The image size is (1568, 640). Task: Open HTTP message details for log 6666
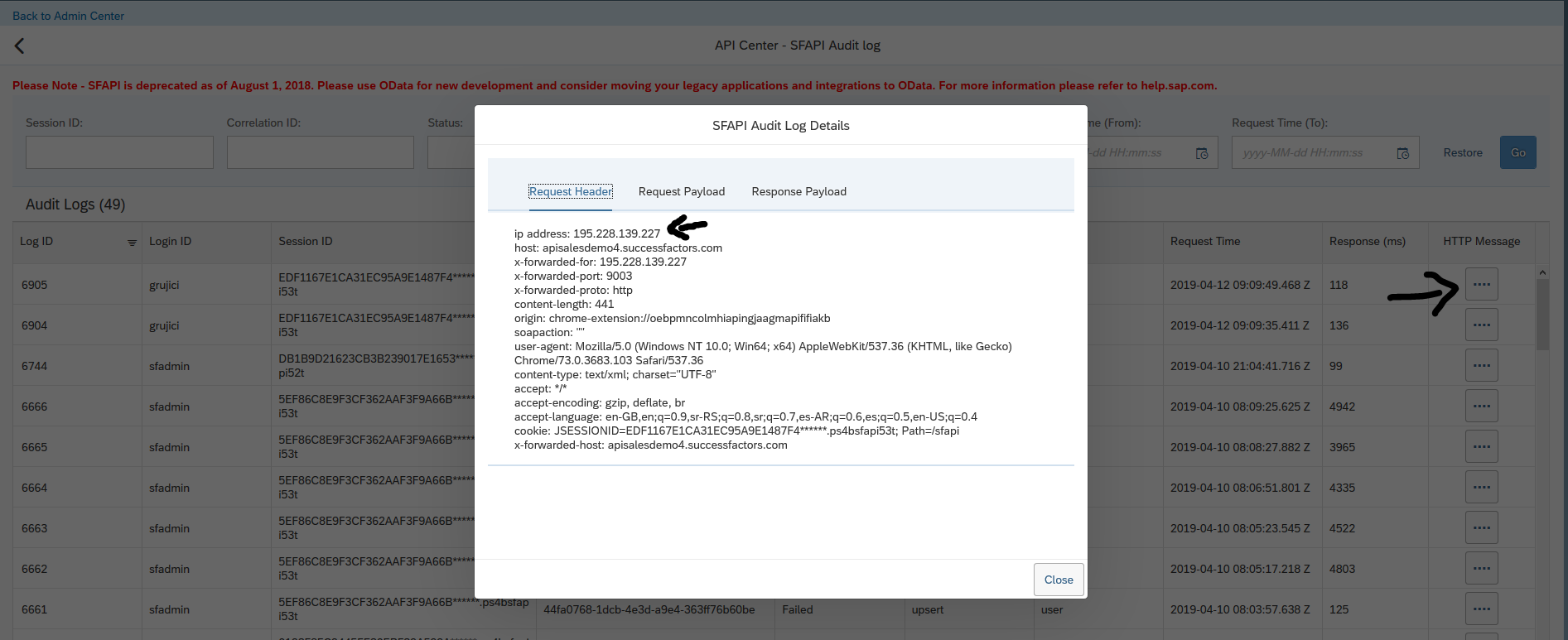1482,406
